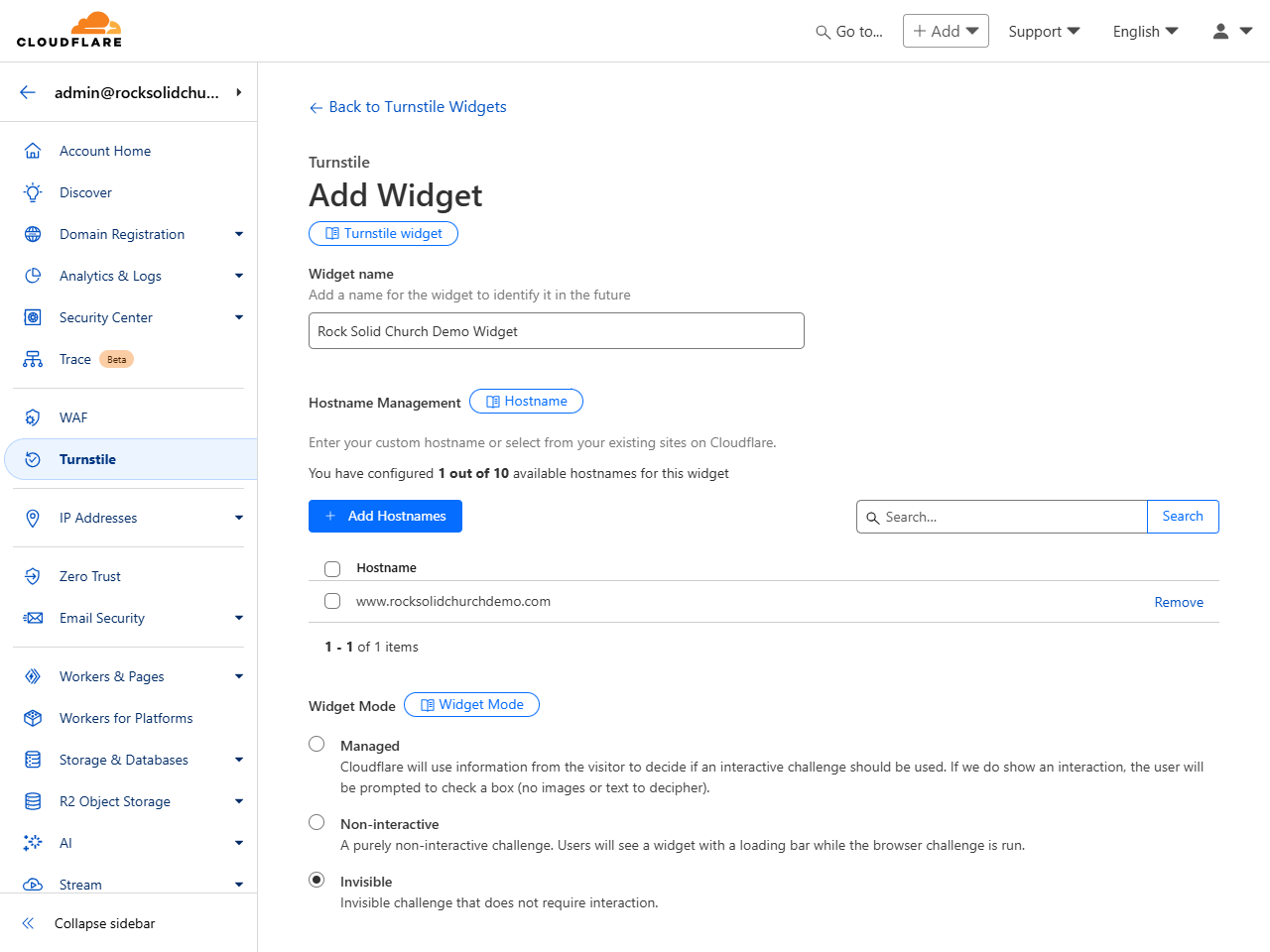Image resolution: width=1270 pixels, height=952 pixels.
Task: Click the magnifier icon in hostname search box
Action: pos(873,518)
